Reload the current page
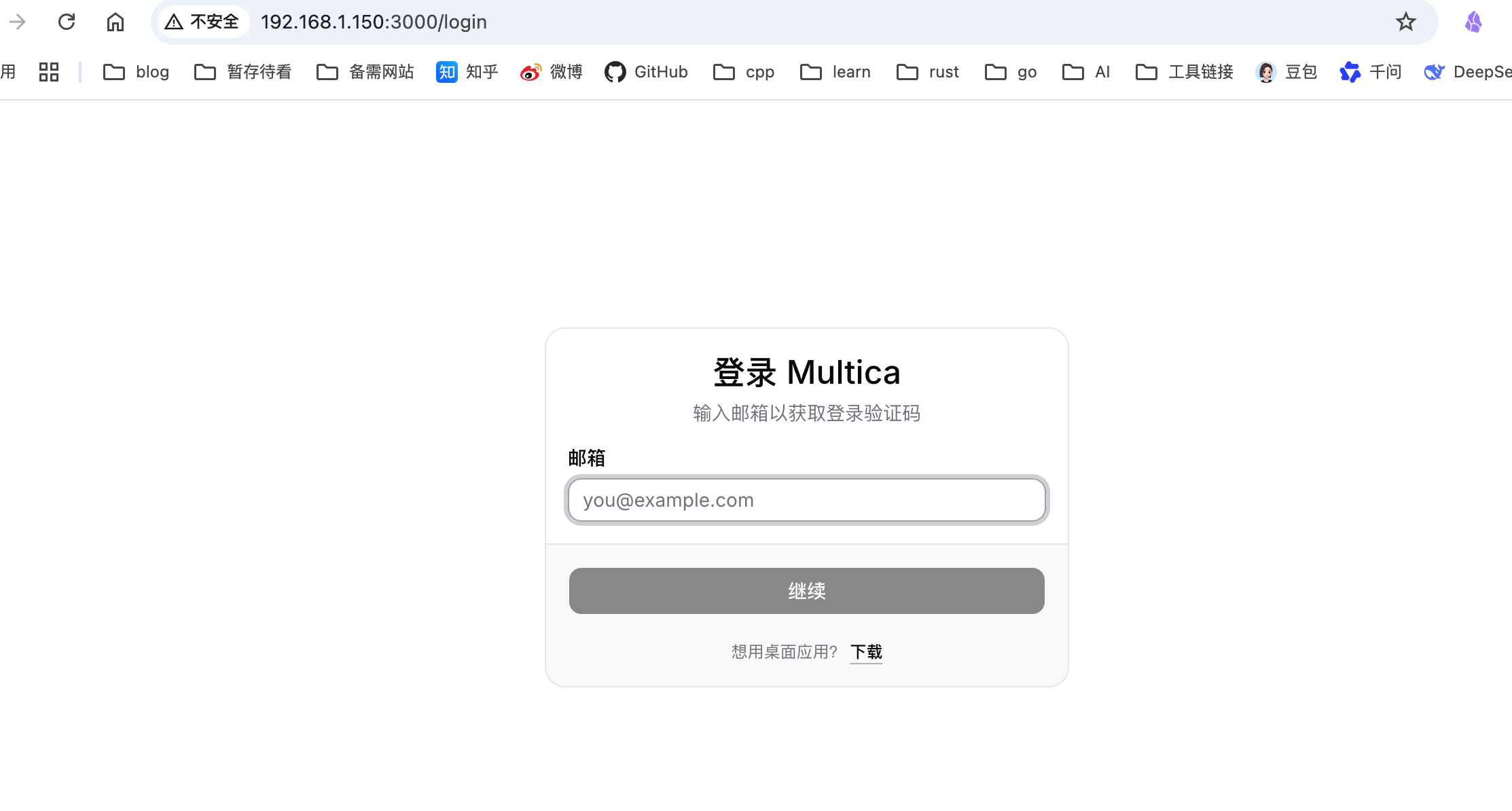 (67, 22)
